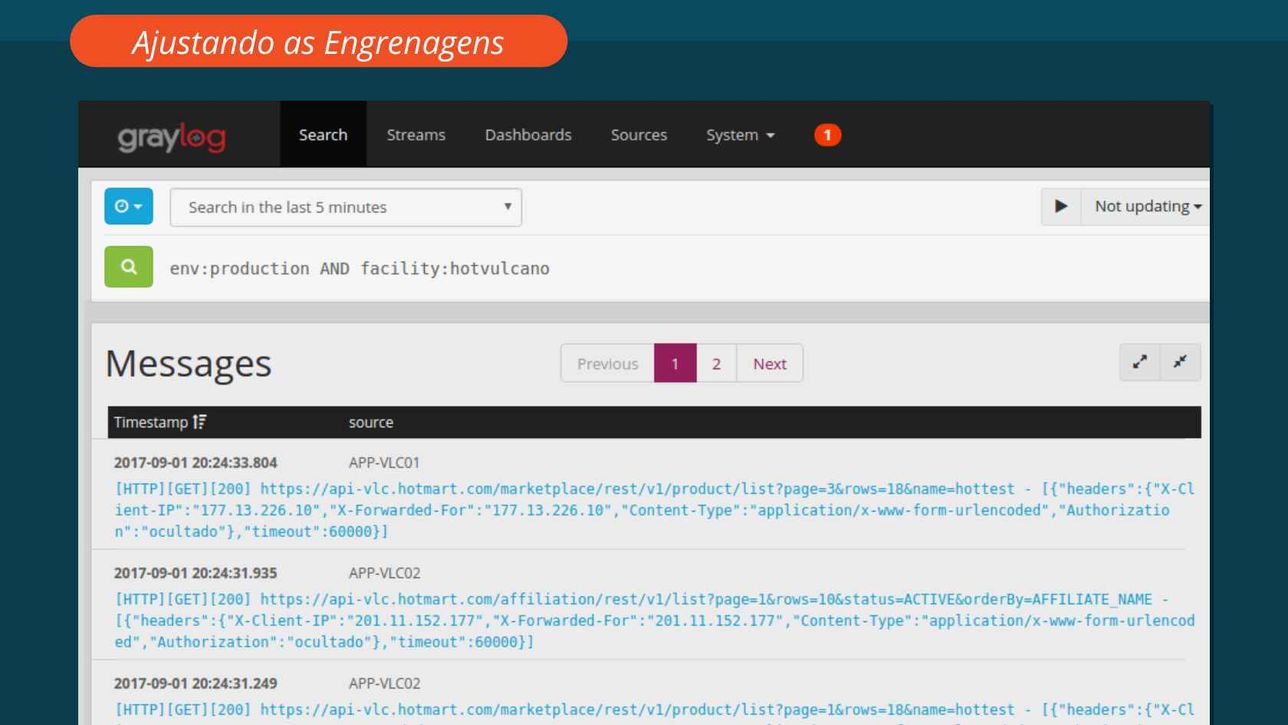Select page 1 in pagination
1288x725 pixels.
(x=675, y=364)
